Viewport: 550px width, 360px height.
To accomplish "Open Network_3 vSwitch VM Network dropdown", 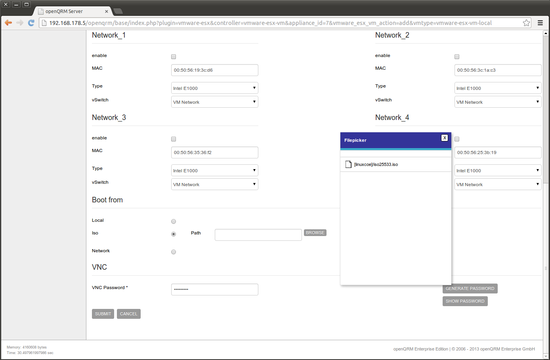I will point(215,184).
